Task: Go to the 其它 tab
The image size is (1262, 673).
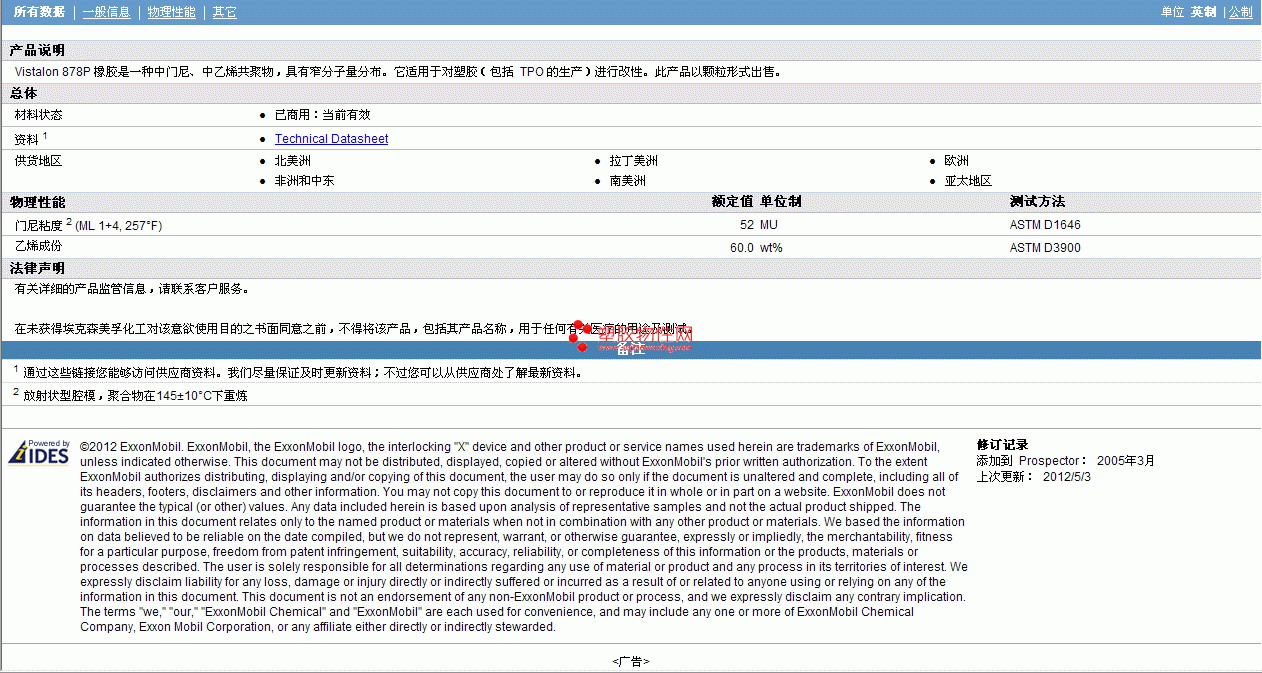Action: tap(225, 12)
